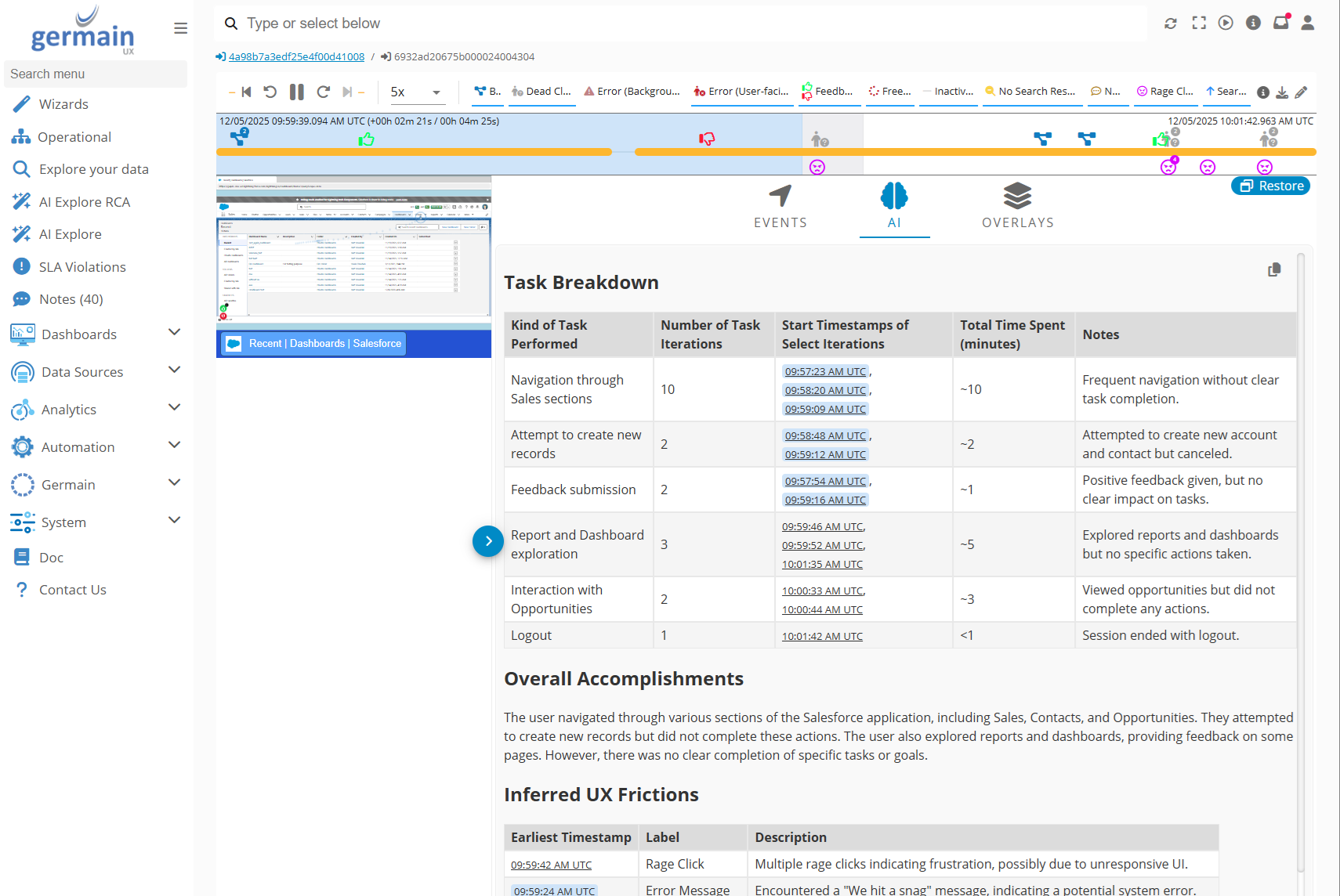Click the download icon in the replay toolbar
The image size is (1340, 896).
(1282, 92)
